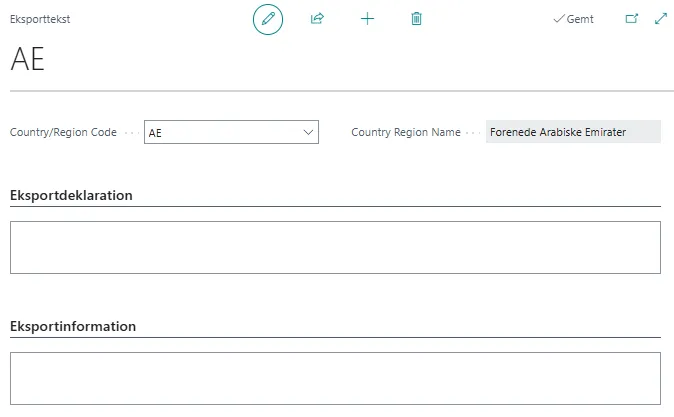The image size is (674, 417).
Task: Collapse the Eksportinformation section heading
Action: [73, 326]
